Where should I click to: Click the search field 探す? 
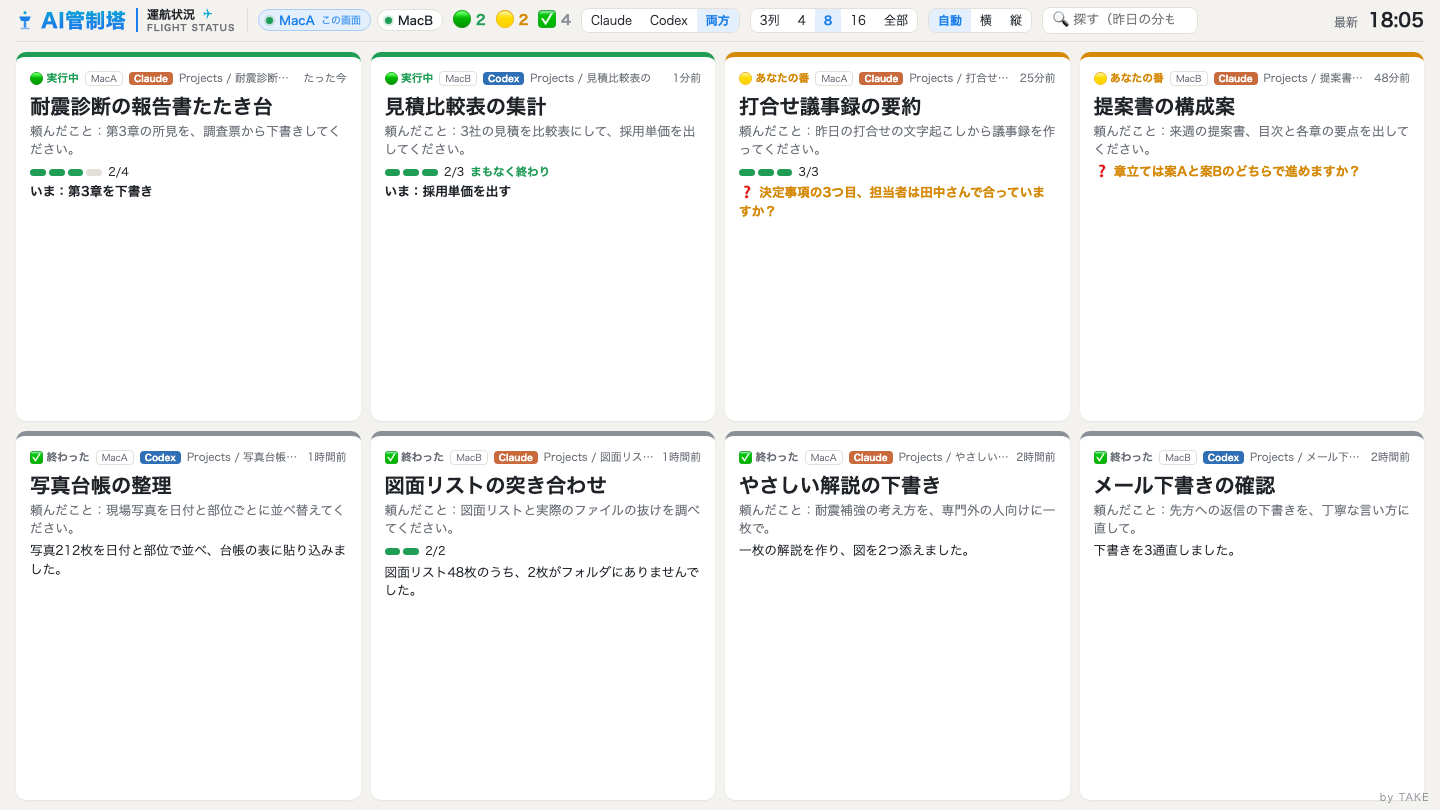1120,20
